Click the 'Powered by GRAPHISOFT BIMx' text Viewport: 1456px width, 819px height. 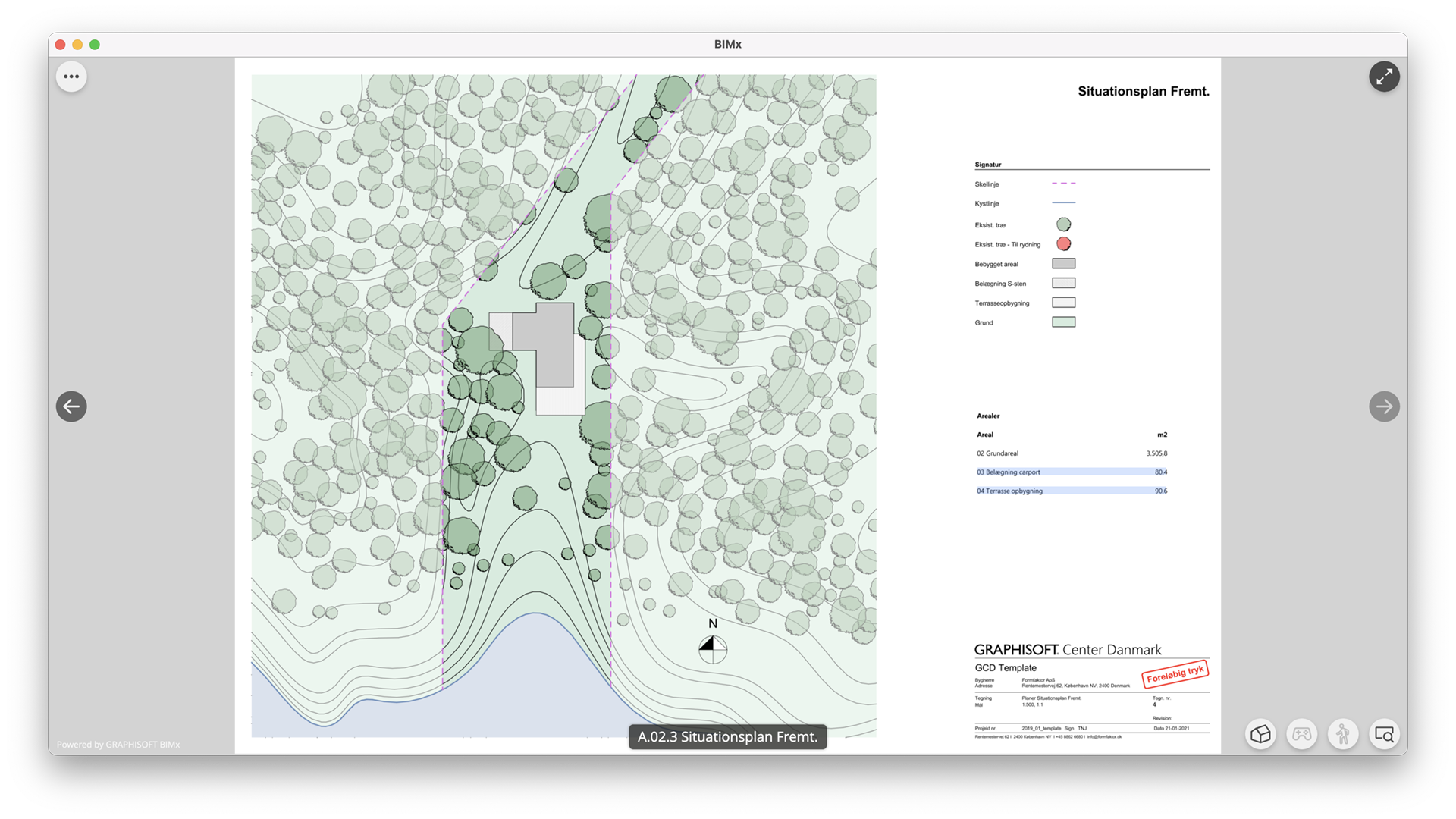pos(118,745)
